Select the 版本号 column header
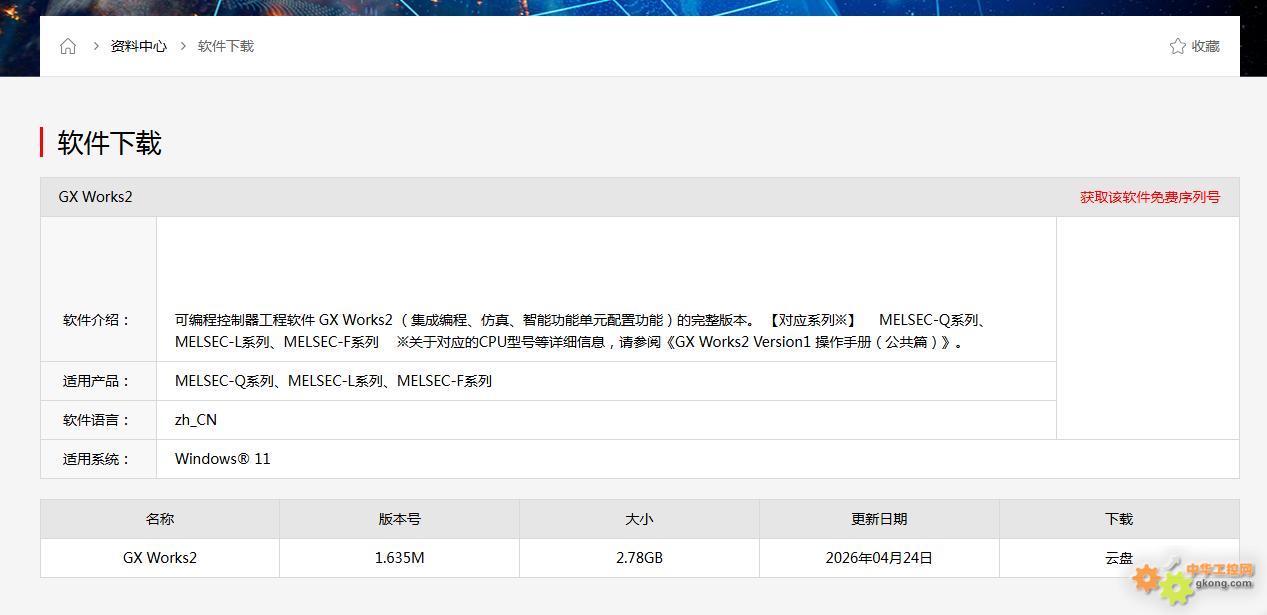 coord(399,519)
